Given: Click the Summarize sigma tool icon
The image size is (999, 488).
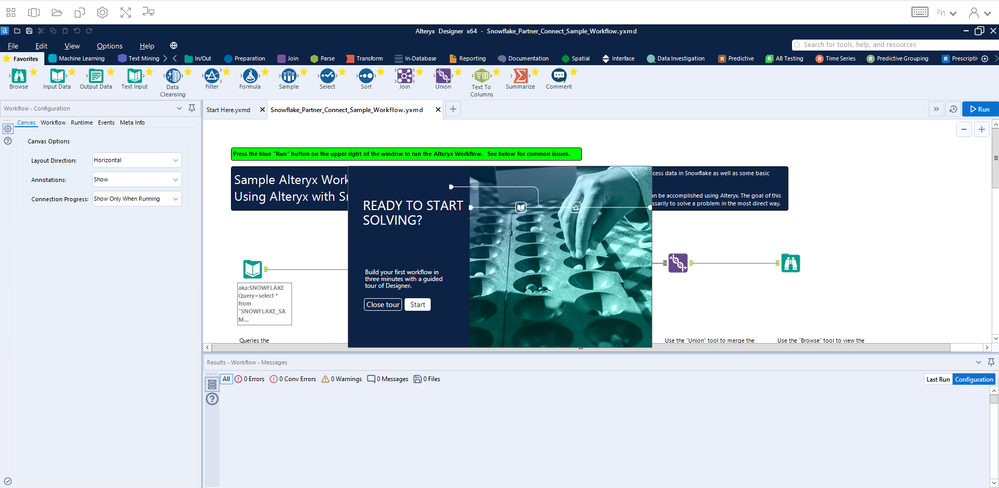Looking at the screenshot, I should 521,76.
